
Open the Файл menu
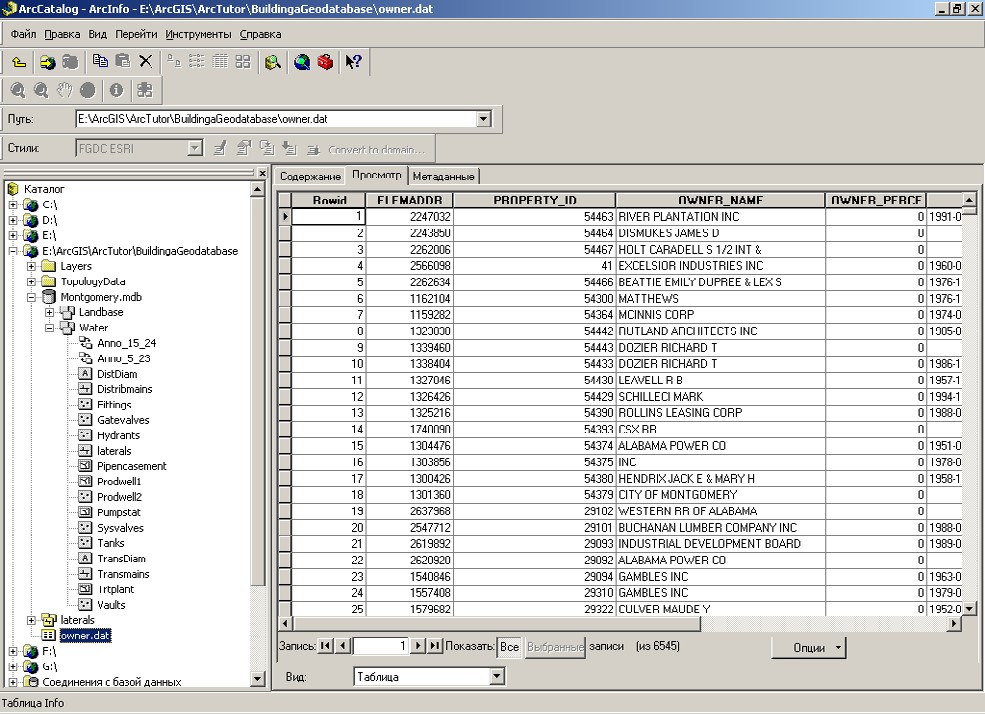23,34
